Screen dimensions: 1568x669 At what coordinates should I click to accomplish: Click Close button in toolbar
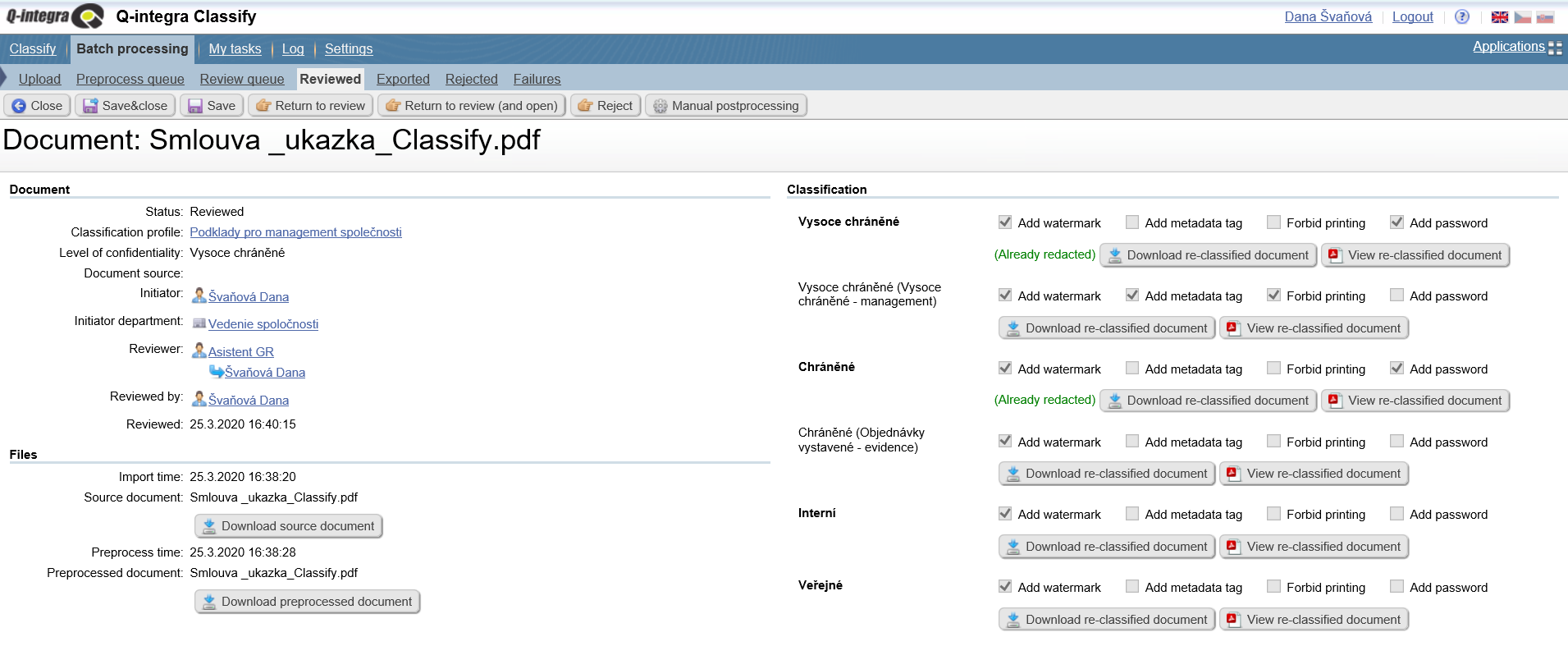click(38, 105)
